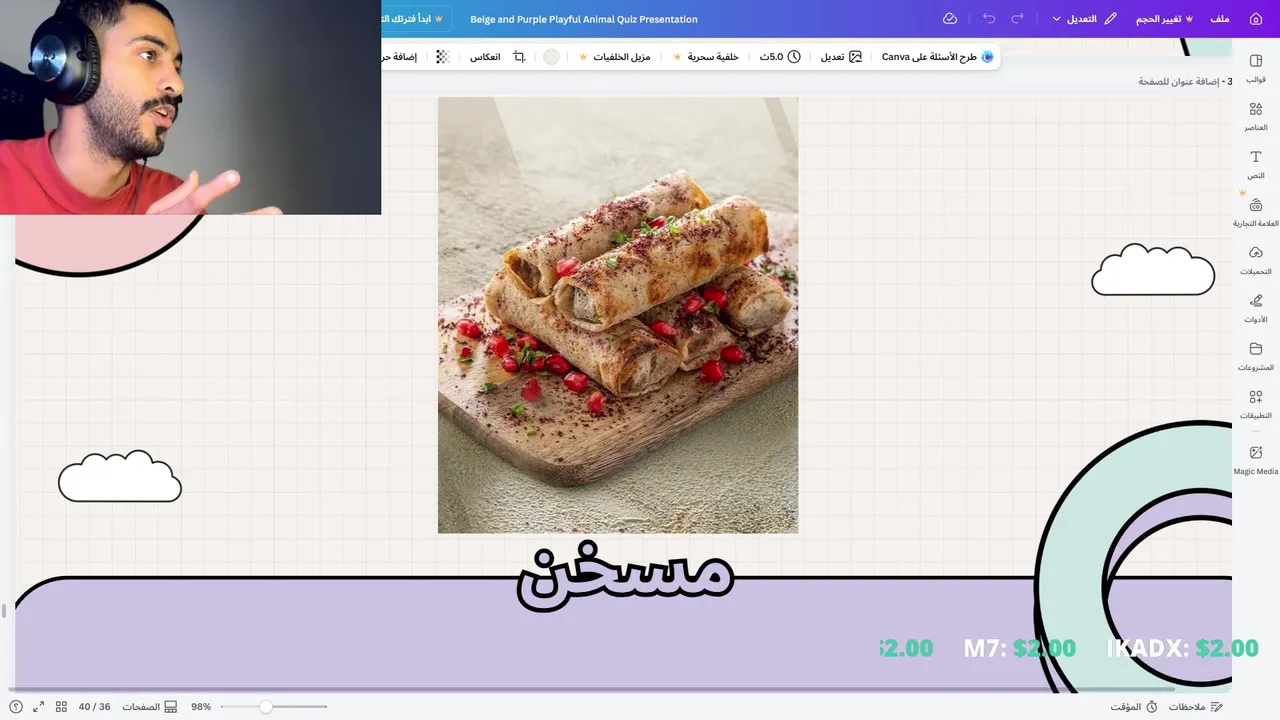Screen dimensions: 1280x720
Task: Open Magic background (خلفية سحرية)
Action: (706, 57)
